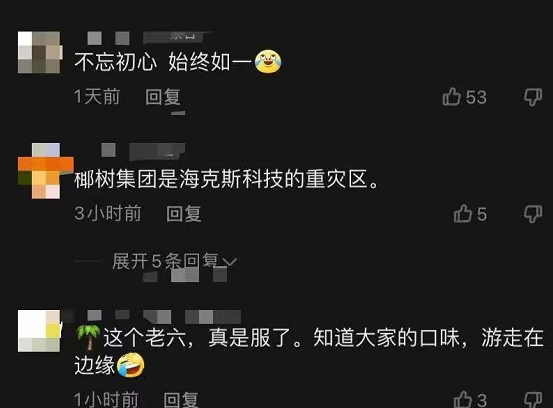Open the third commenter's white avatar
This screenshot has height=408, width=553.
coord(39,331)
